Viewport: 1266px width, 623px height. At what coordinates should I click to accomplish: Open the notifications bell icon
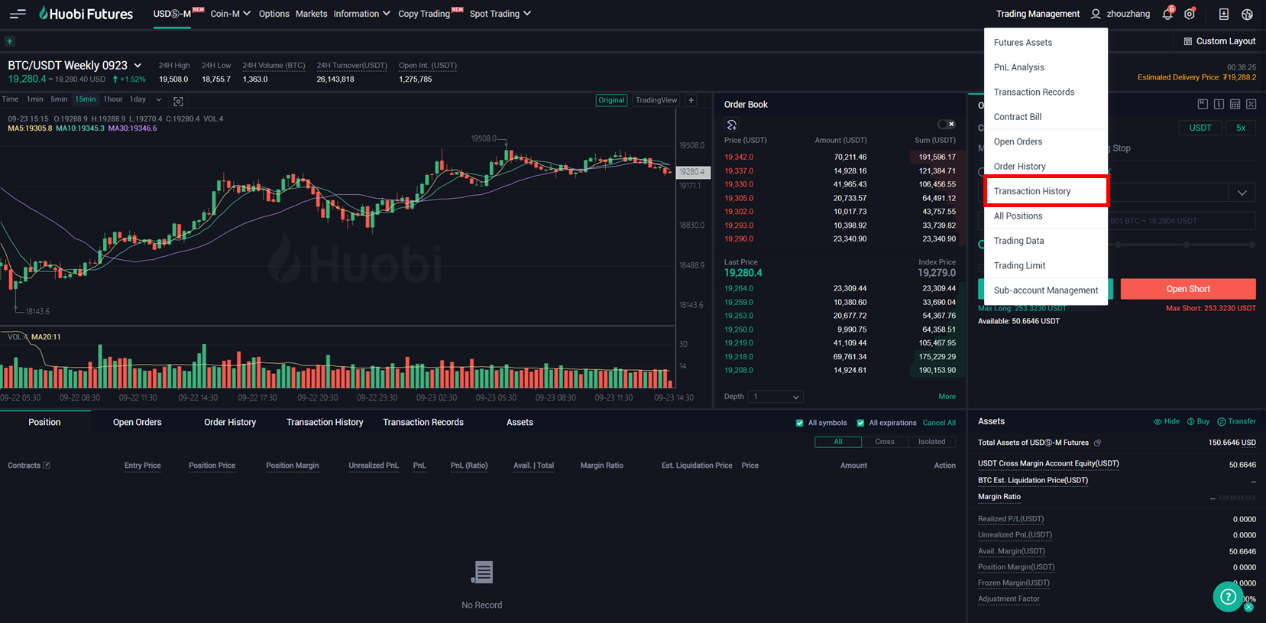coord(1167,14)
